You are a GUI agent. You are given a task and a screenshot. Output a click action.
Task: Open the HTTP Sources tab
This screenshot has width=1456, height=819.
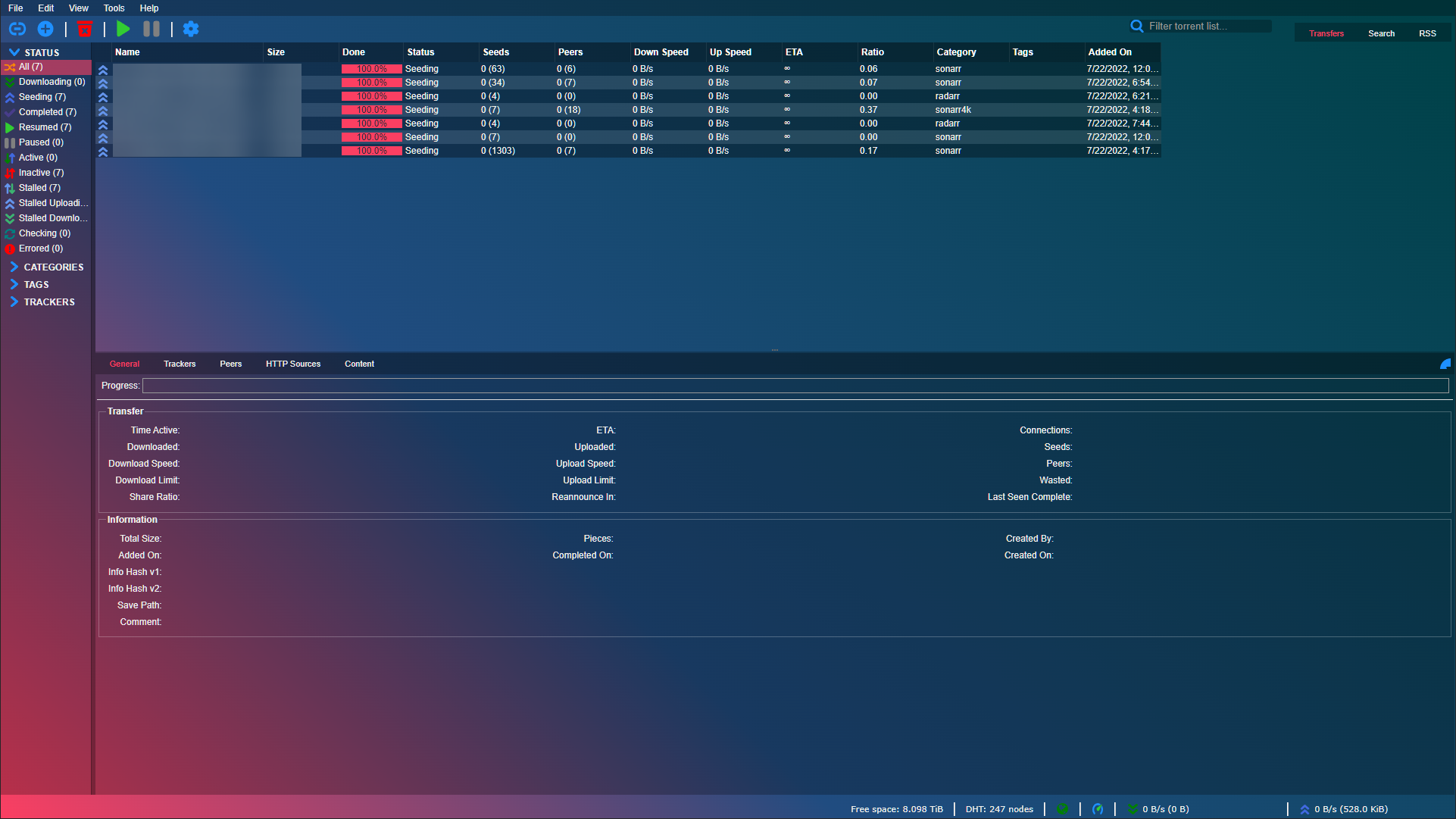click(x=293, y=364)
